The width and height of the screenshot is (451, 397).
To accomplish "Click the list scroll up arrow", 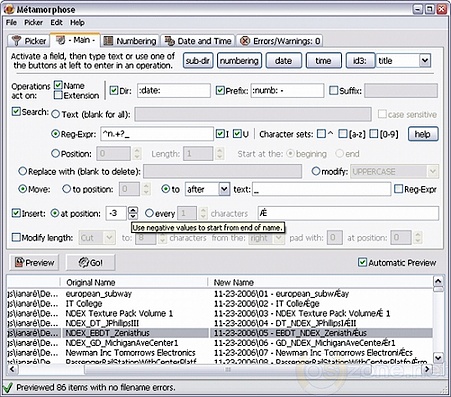I will 438,281.
